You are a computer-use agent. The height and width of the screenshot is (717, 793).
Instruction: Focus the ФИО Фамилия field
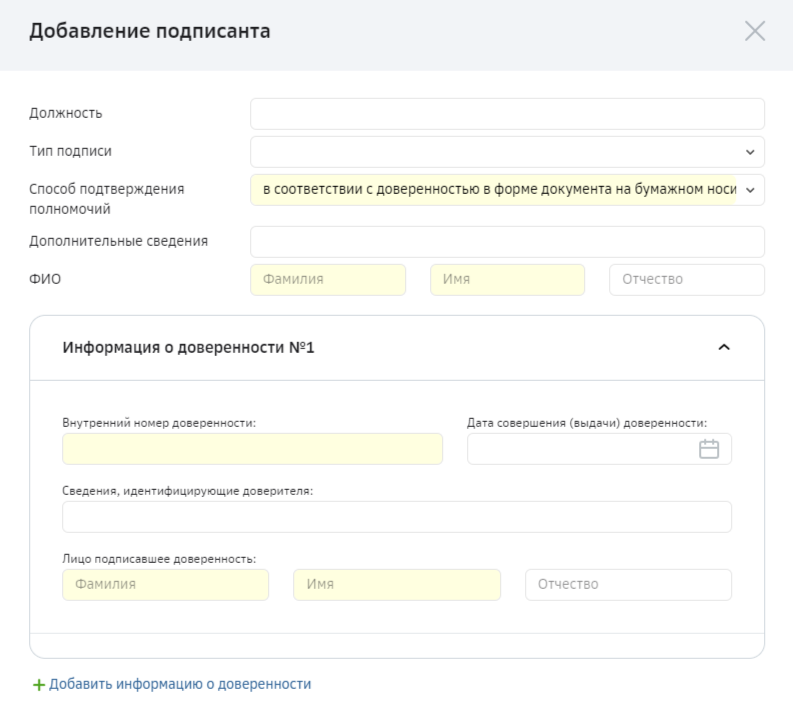pyautogui.click(x=328, y=280)
